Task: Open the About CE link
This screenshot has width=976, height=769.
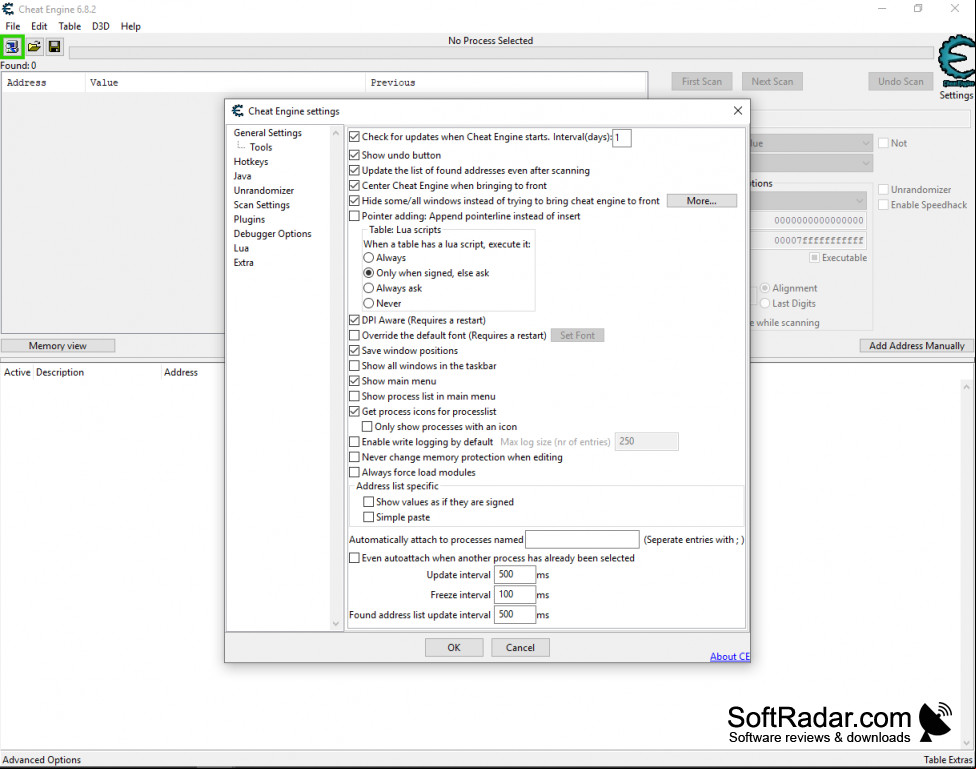Action: 730,656
